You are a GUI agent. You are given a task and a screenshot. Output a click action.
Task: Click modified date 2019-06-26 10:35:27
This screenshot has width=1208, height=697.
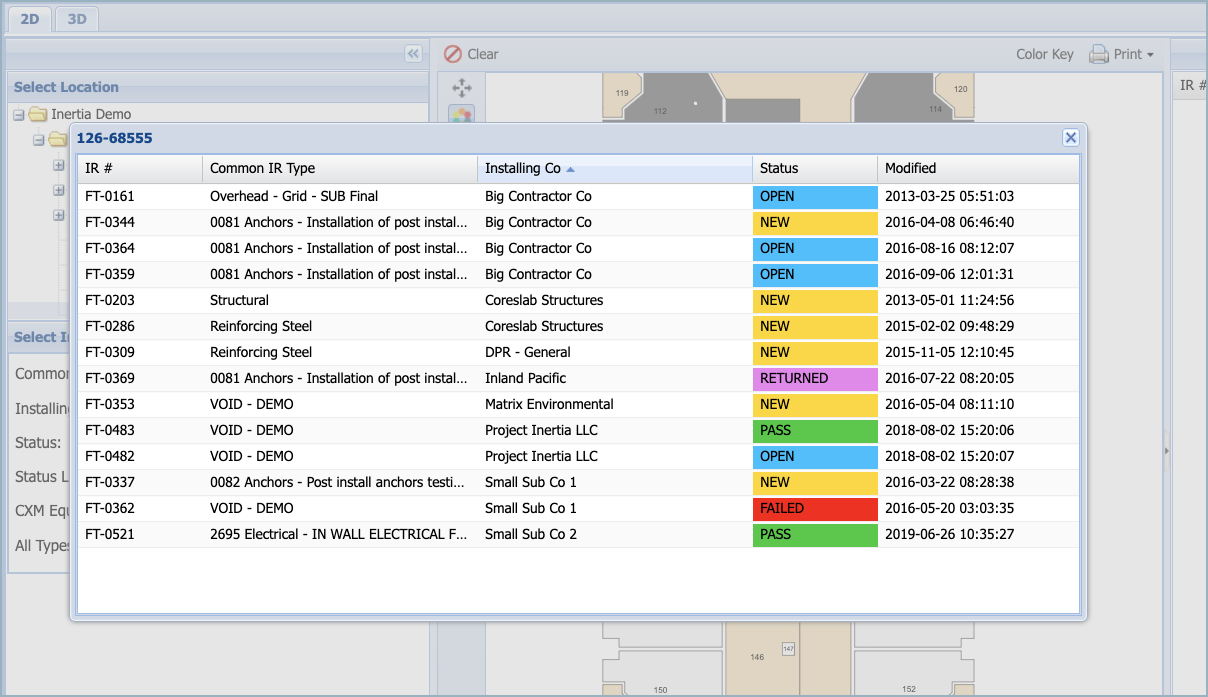(950, 534)
